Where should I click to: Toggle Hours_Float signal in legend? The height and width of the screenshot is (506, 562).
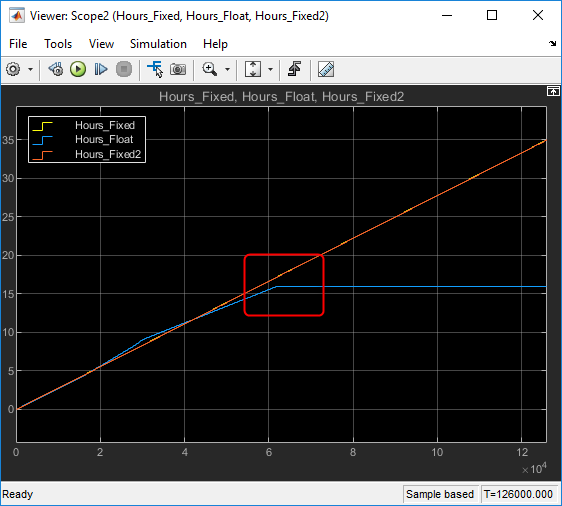point(104,139)
